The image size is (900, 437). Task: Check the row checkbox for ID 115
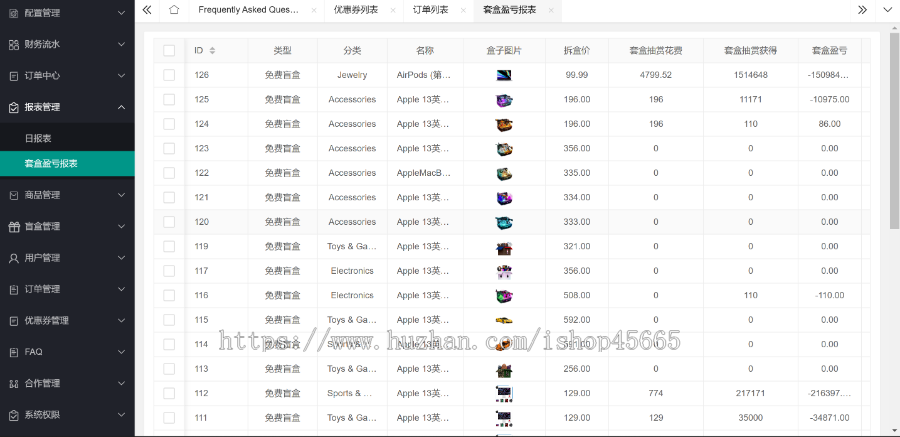(169, 320)
